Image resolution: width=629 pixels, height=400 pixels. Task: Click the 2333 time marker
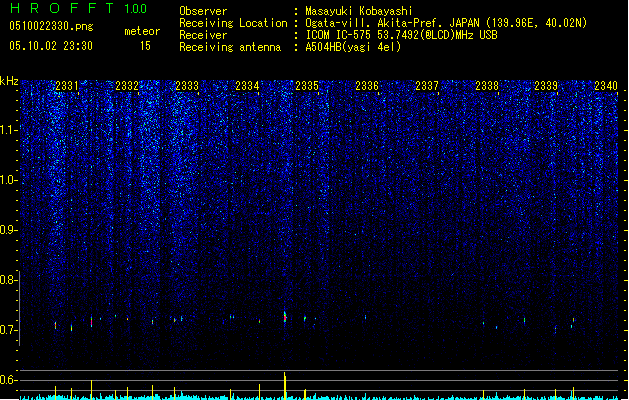click(187, 86)
